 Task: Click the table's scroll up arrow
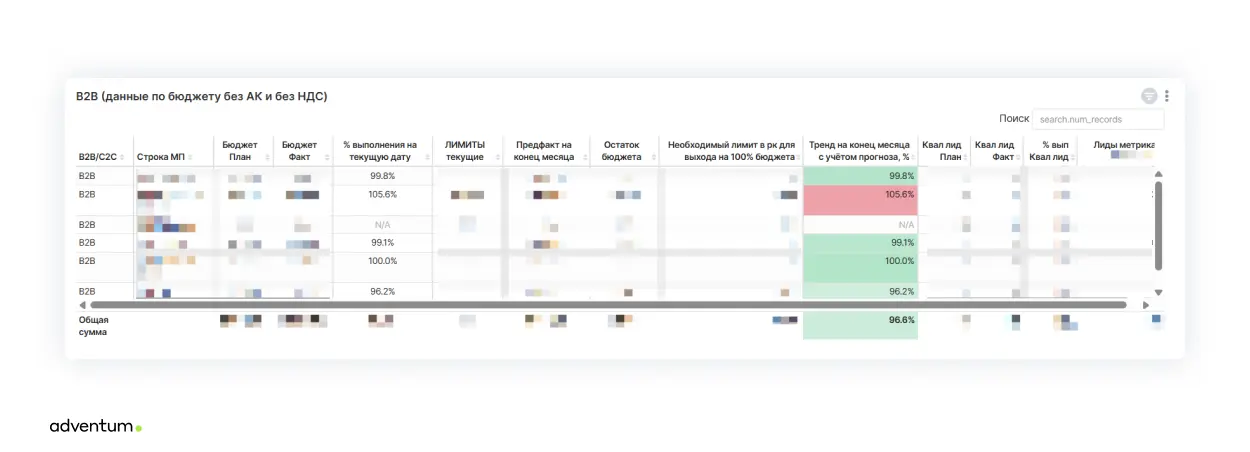1159,174
